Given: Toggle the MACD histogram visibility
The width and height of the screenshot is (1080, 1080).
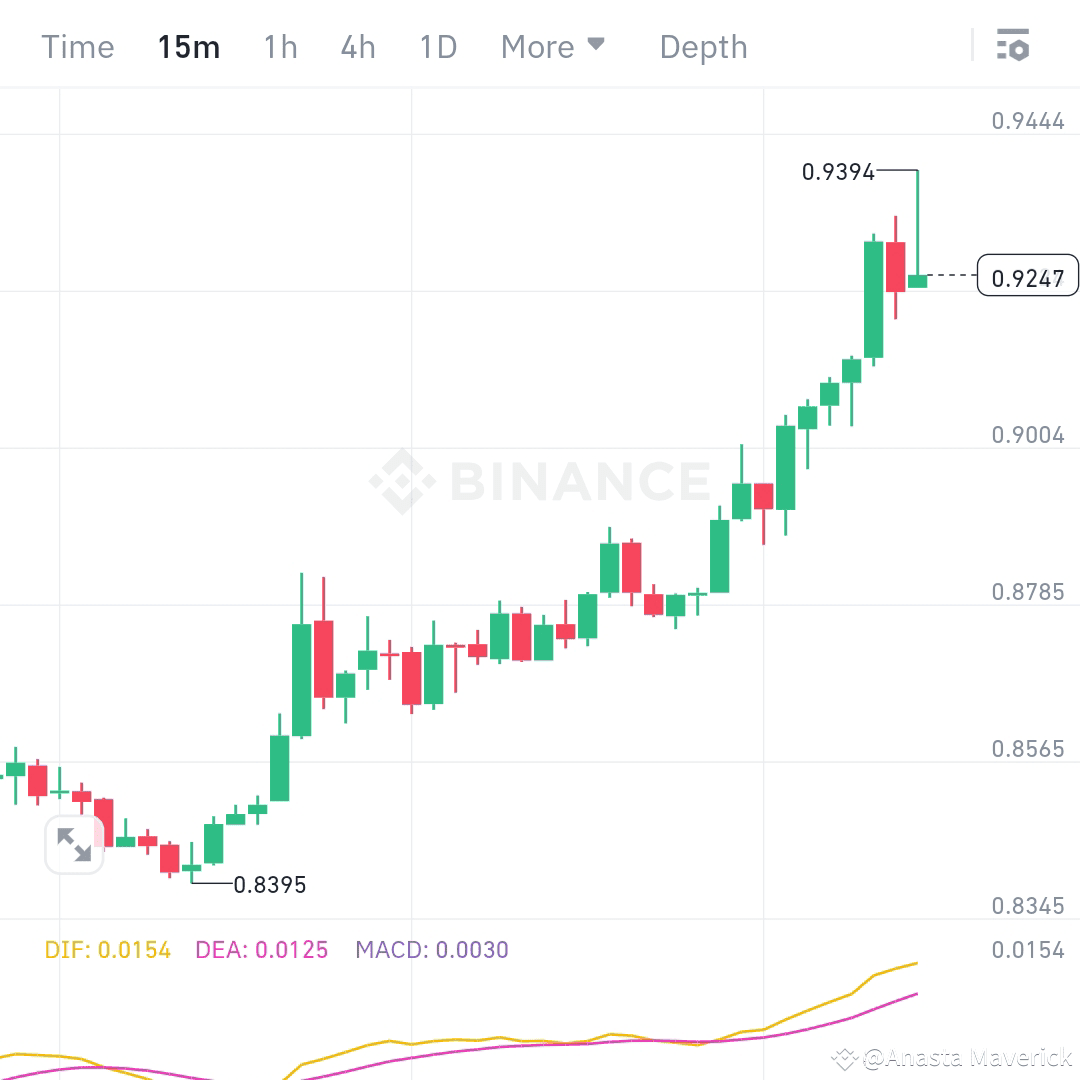Looking at the screenshot, I should [432, 950].
